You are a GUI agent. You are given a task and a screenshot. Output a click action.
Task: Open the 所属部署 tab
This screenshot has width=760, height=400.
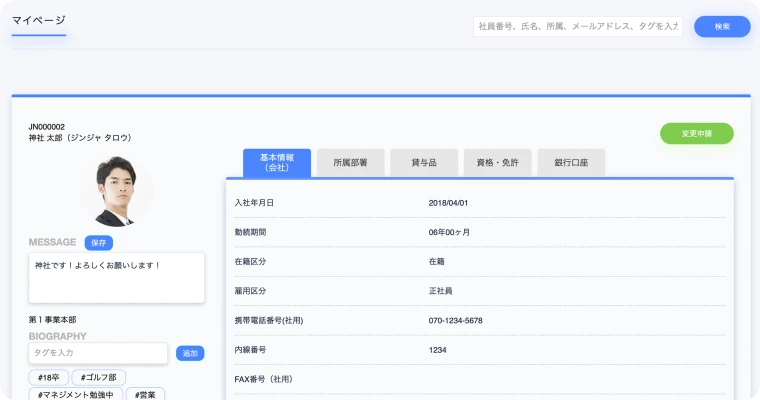tap(350, 163)
